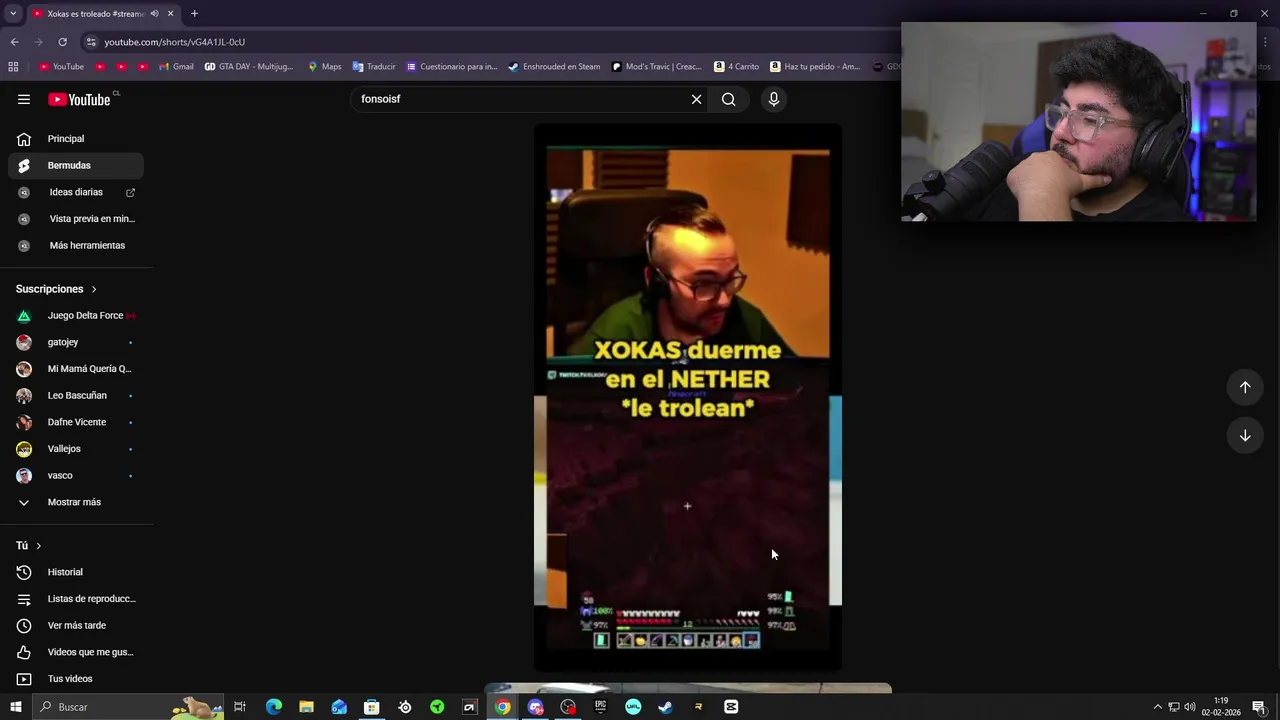Screen dimensions: 1280x720
Task: Open the tab search dropdown
Action: point(13,14)
